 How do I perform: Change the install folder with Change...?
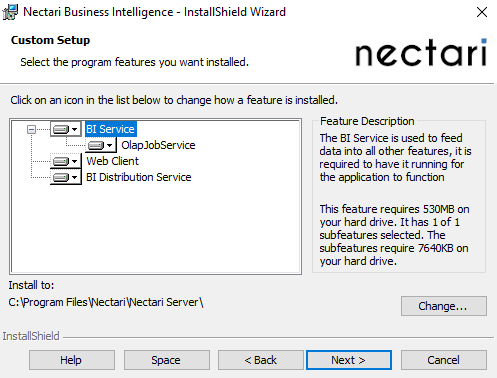pyautogui.click(x=444, y=306)
